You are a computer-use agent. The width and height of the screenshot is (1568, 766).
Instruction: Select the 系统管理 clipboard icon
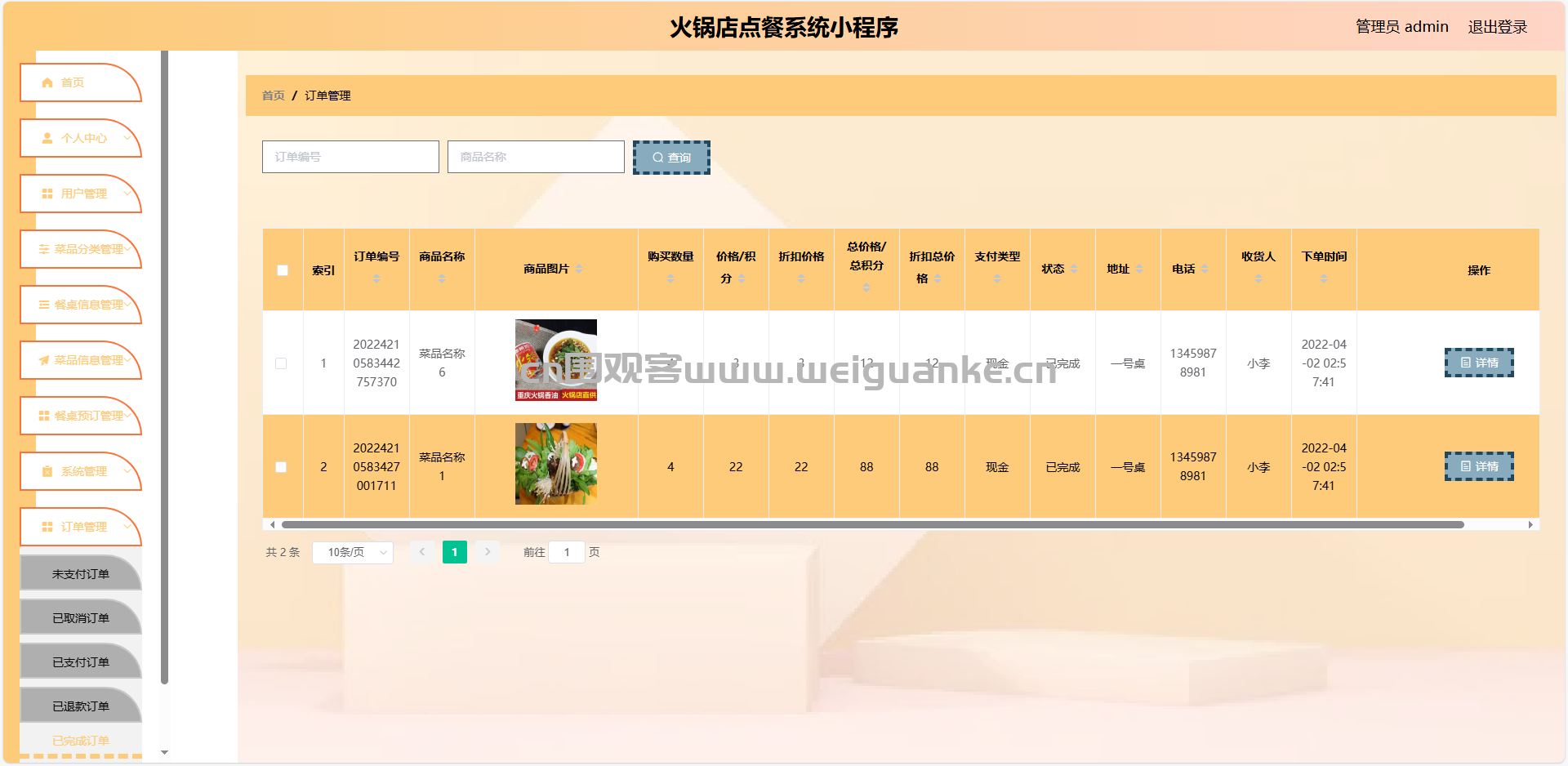click(x=47, y=471)
